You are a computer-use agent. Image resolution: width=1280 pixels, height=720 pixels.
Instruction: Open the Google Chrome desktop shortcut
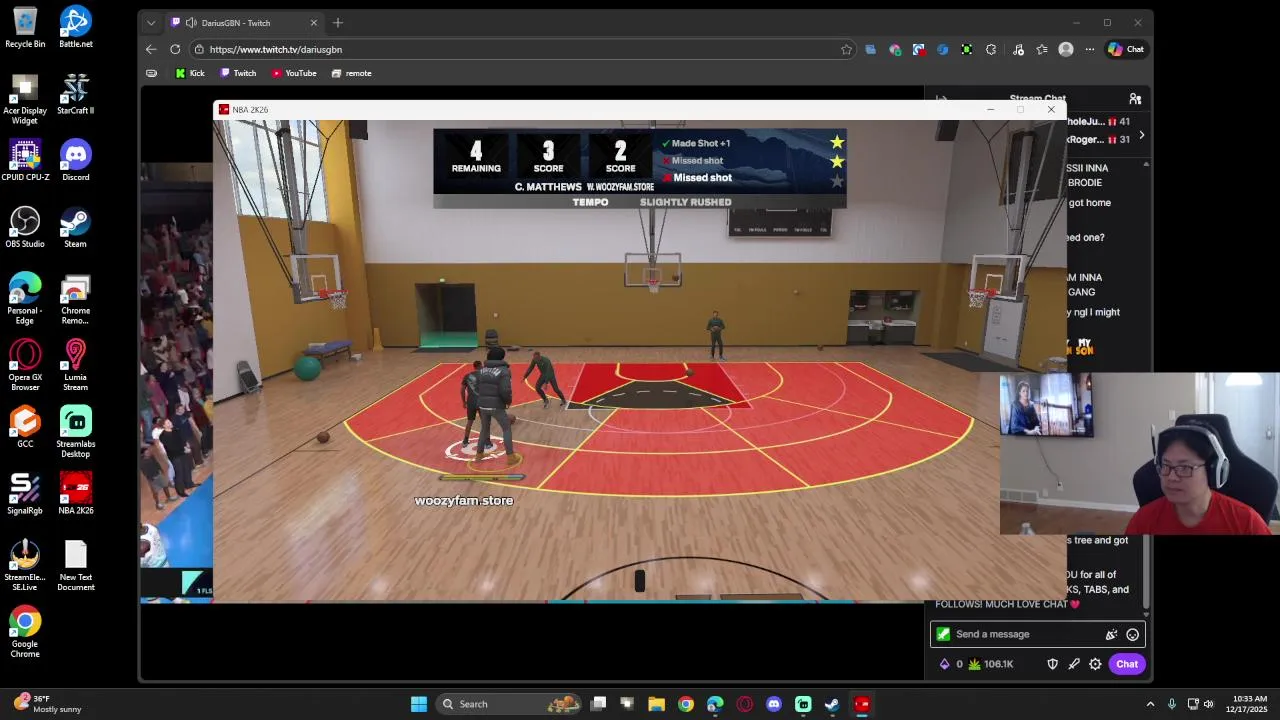tap(25, 633)
